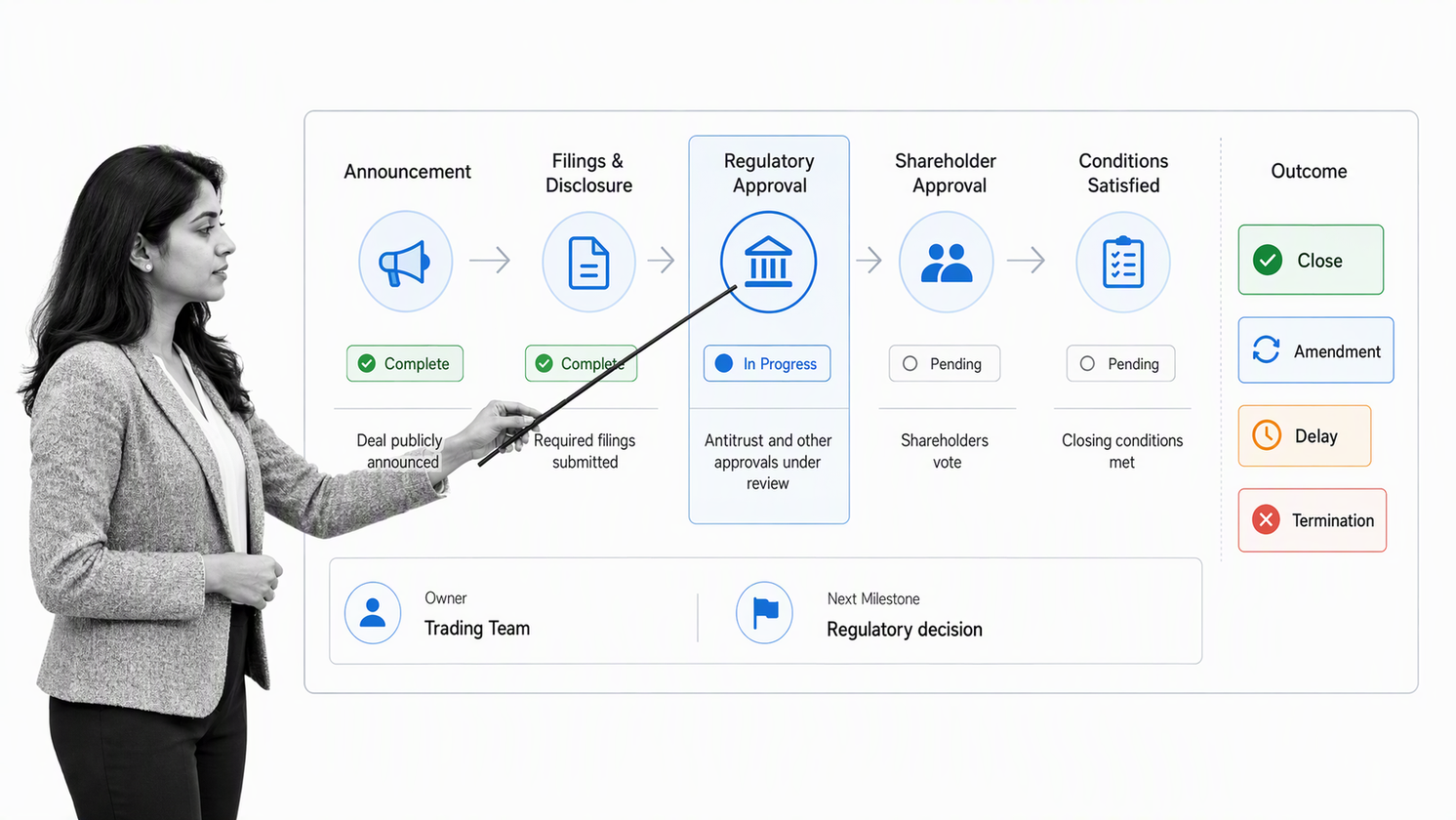Viewport: 1456px width, 820px height.
Task: Click the Complete status badge under Announcement
Action: point(405,363)
